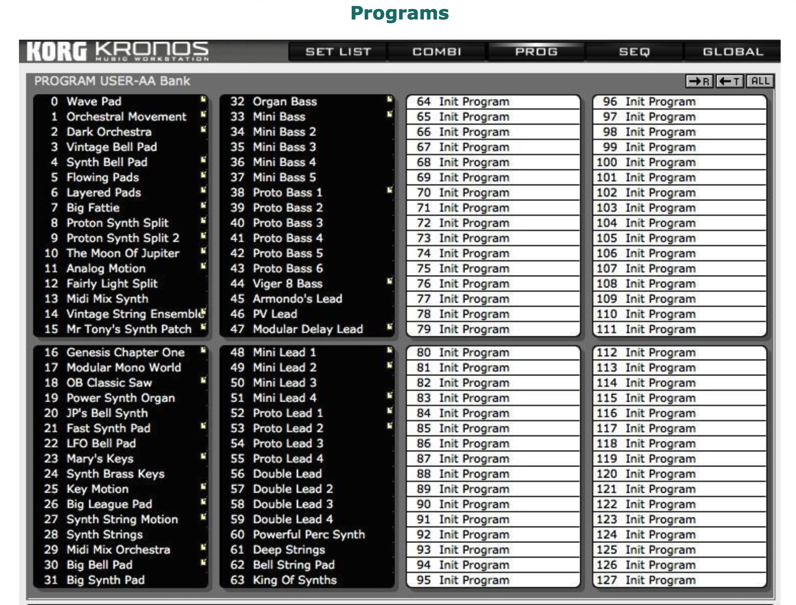Click the note icon beside Mini Lead 4
The image size is (796, 605).
(390, 396)
